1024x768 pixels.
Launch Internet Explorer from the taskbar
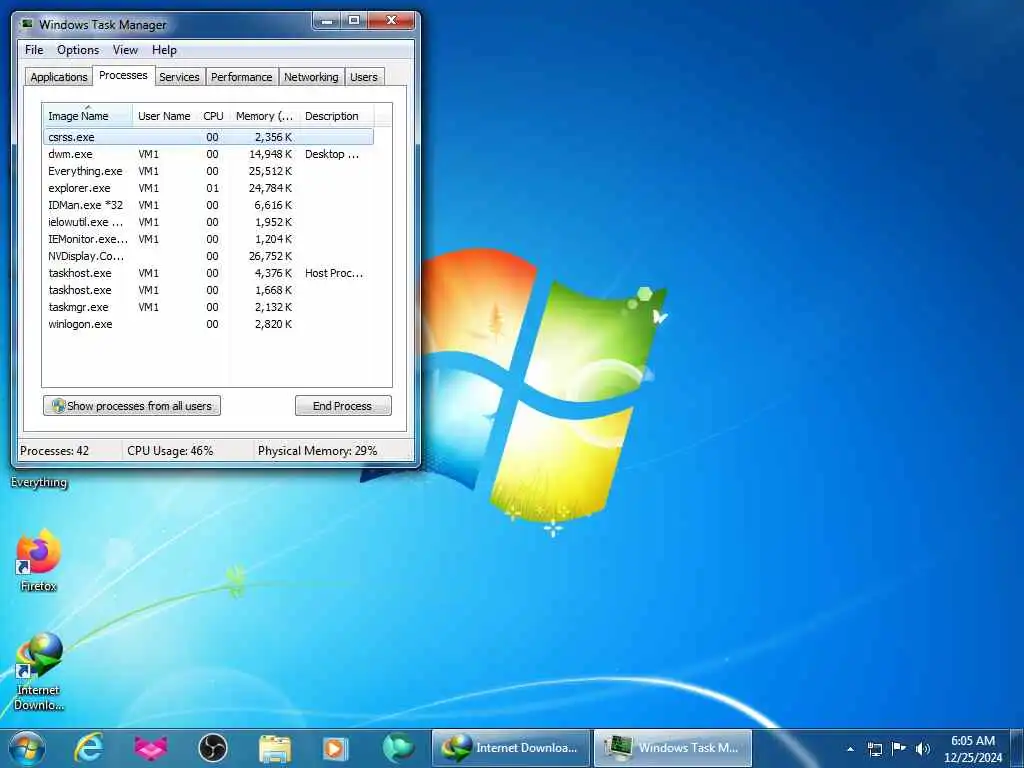click(x=89, y=748)
